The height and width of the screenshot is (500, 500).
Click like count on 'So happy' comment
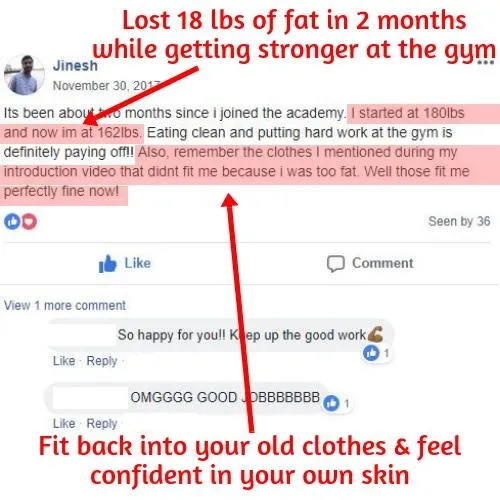(378, 353)
